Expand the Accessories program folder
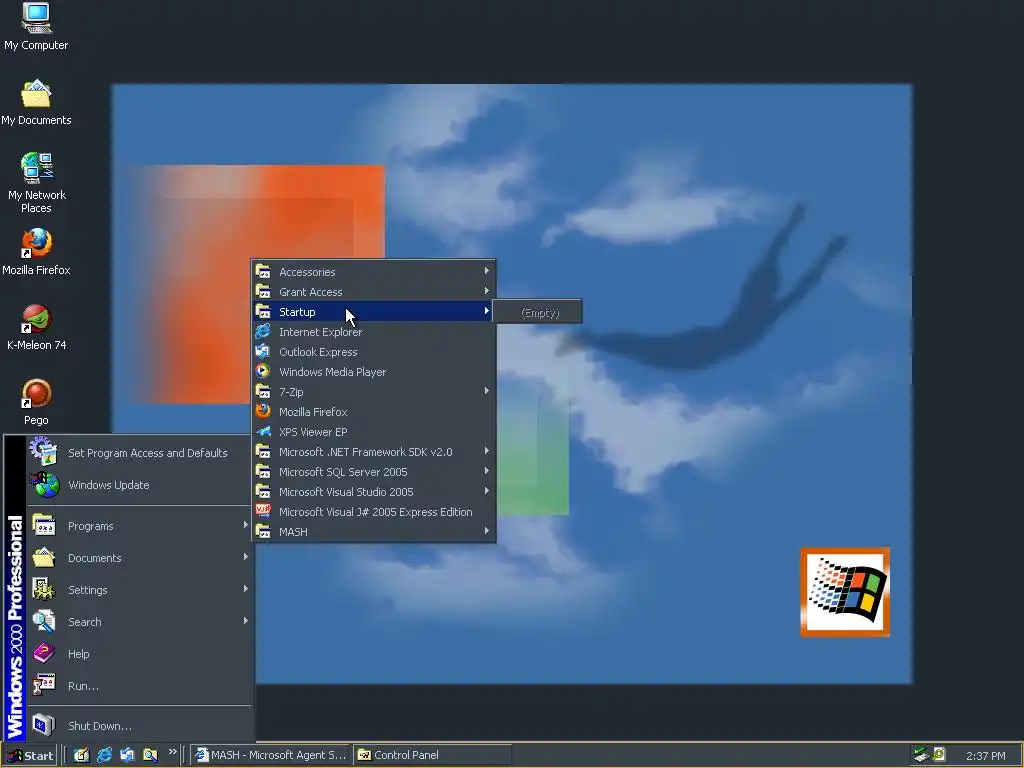 [374, 272]
